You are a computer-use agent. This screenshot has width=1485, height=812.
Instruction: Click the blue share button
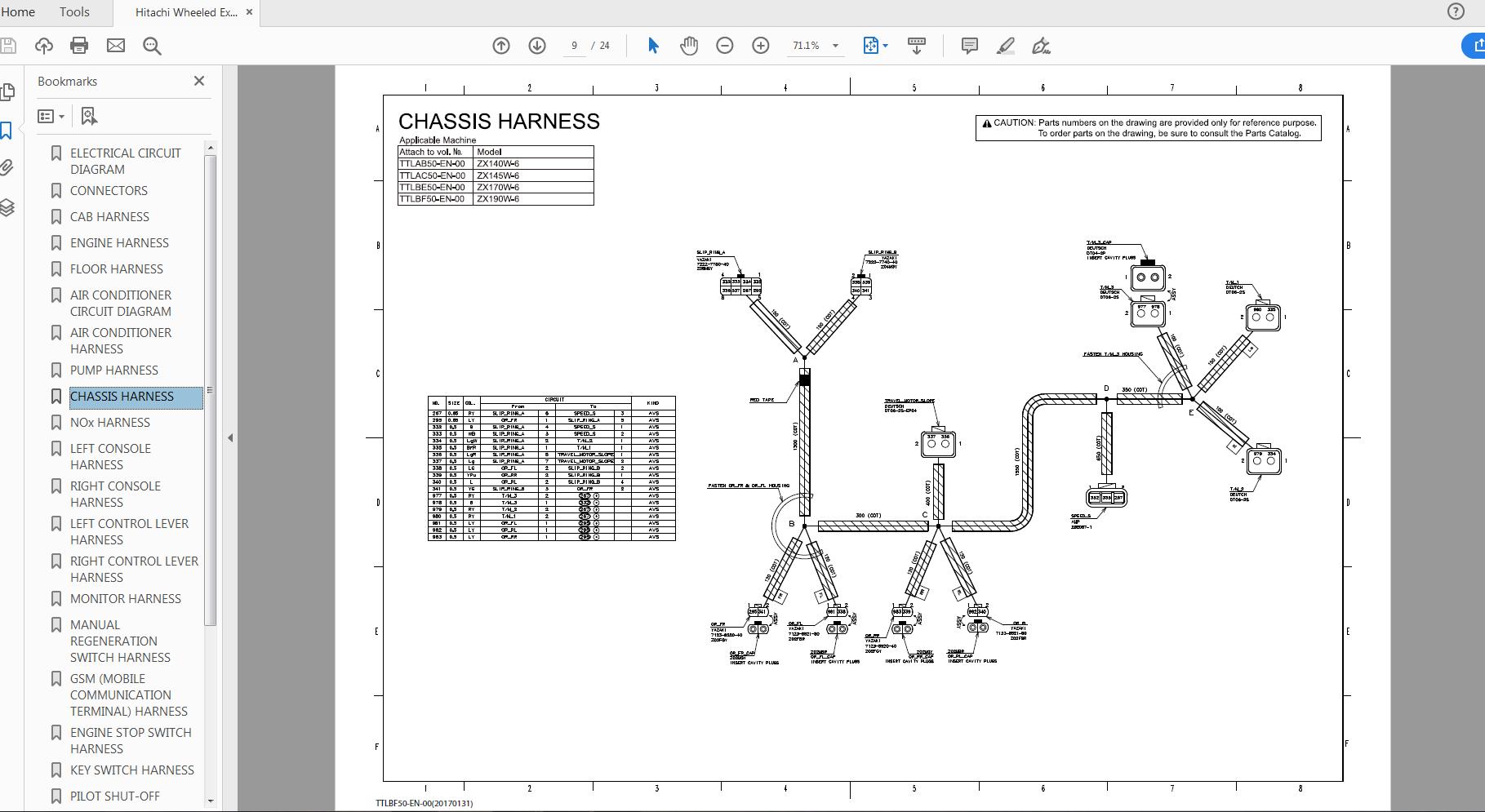pyautogui.click(x=1474, y=46)
